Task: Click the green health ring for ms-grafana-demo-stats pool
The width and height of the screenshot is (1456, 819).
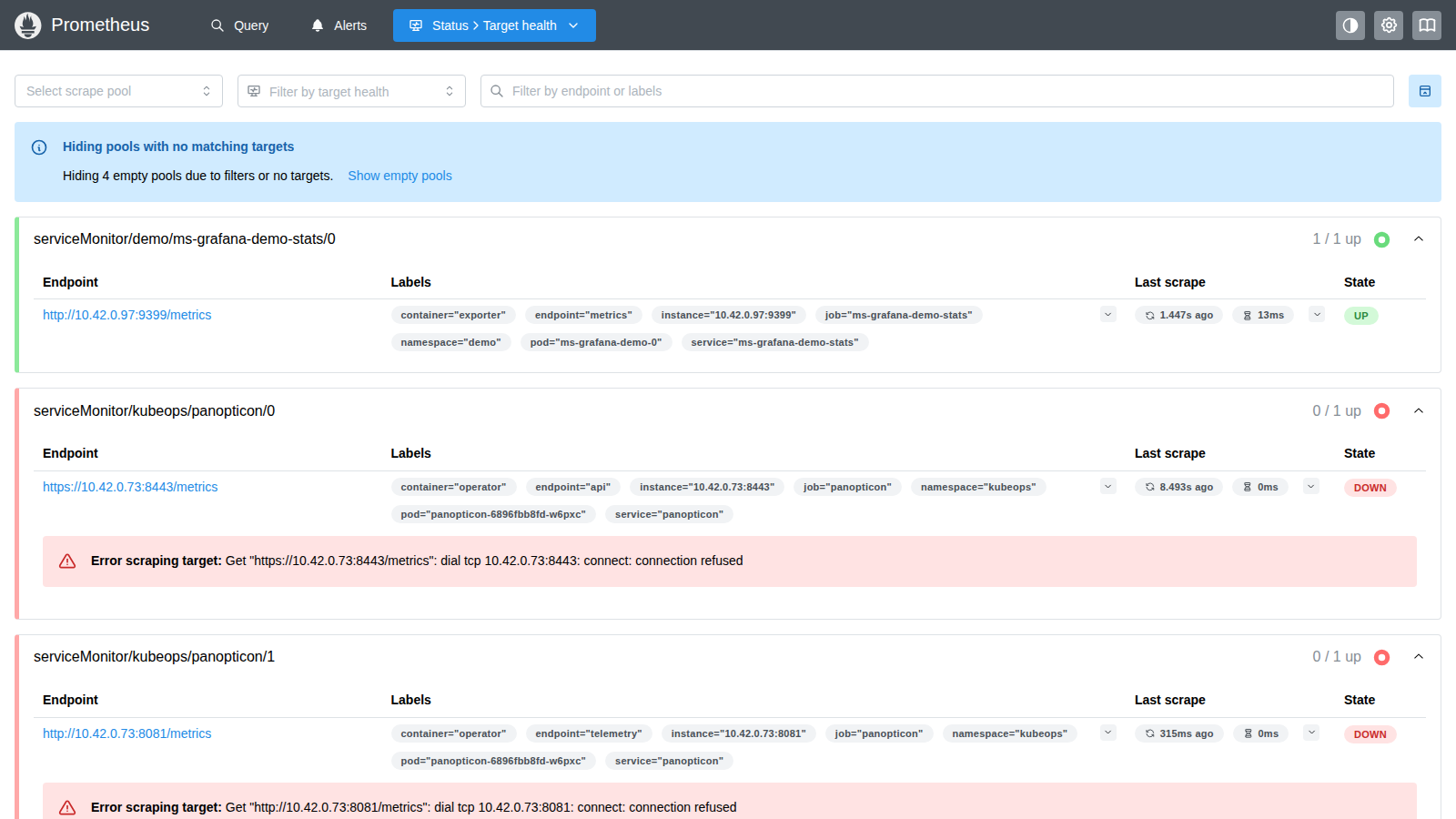Action: 1381,239
